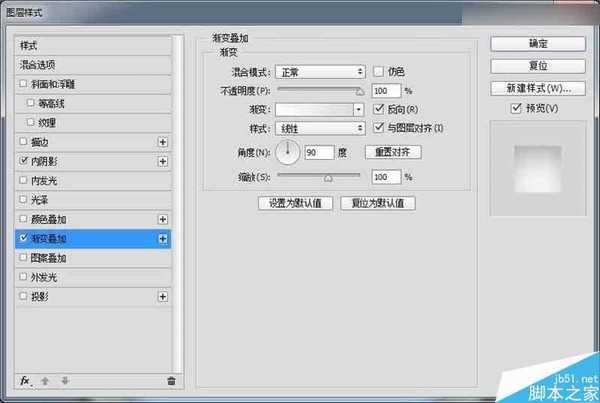
Task: Click the 角度 angle input field
Action: pyautogui.click(x=318, y=152)
